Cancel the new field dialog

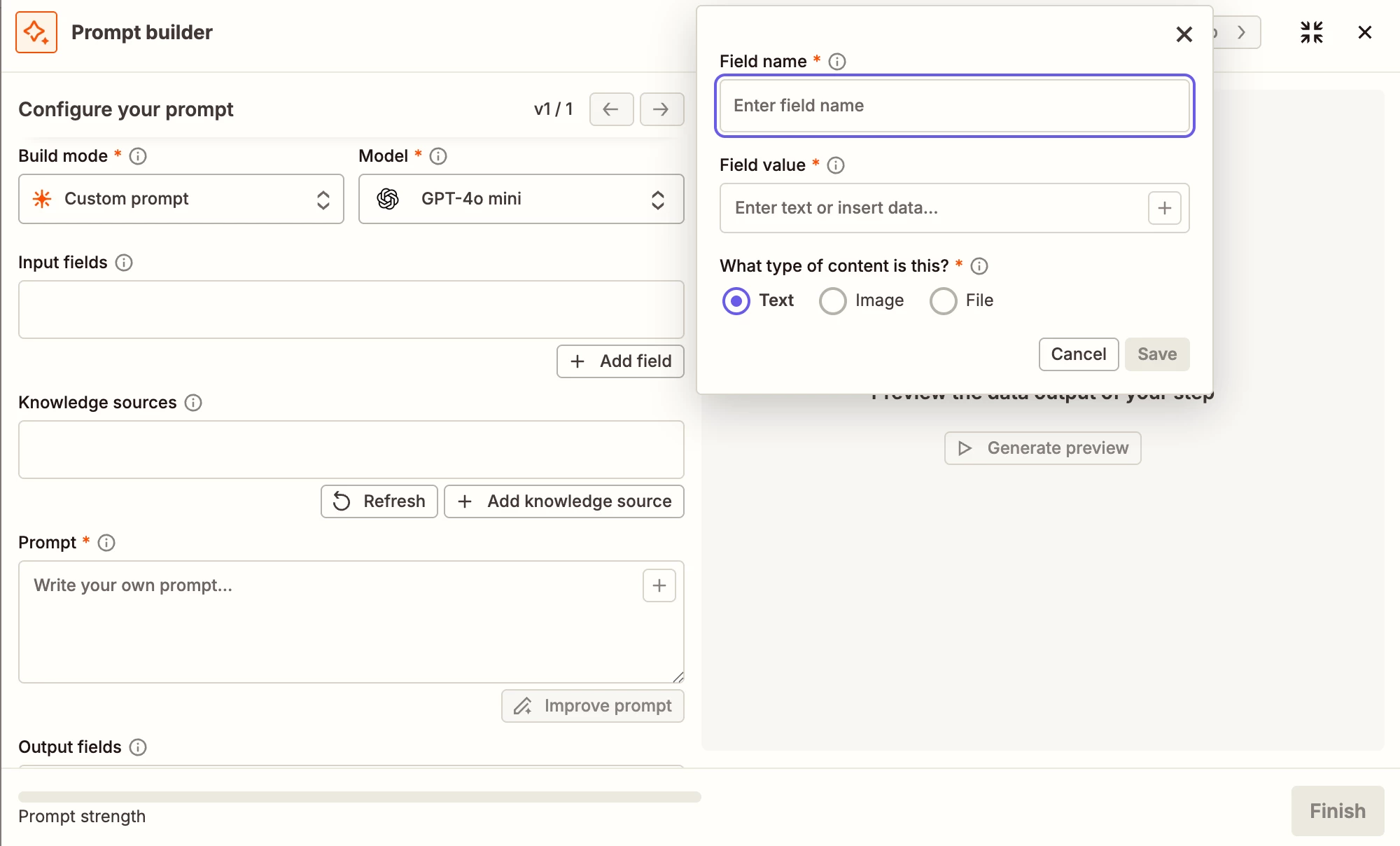click(1078, 354)
